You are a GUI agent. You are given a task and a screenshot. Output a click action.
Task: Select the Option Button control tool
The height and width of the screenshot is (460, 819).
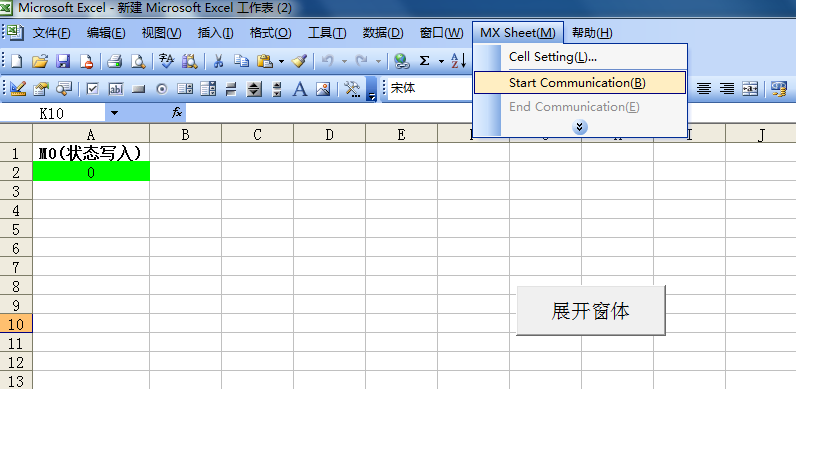pos(161,89)
